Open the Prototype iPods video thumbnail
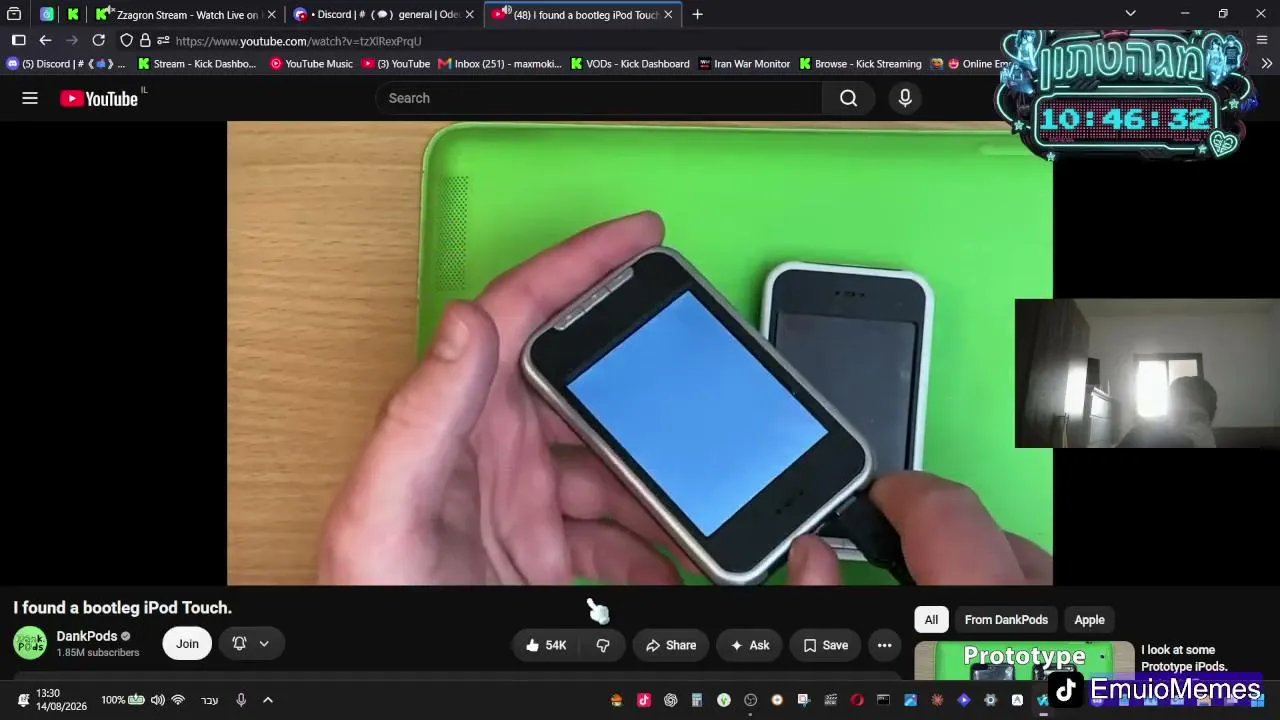Image resolution: width=1280 pixels, height=720 pixels. pos(1024,661)
